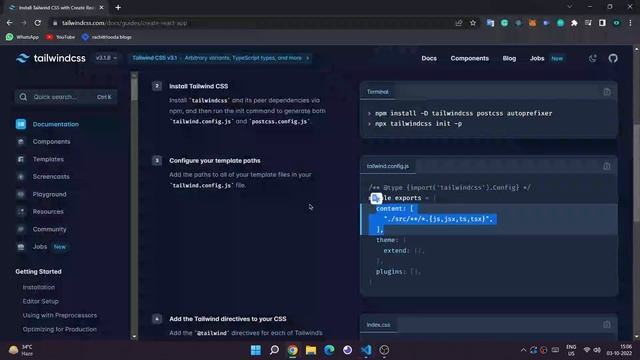The image size is (640, 360).
Task: Click the browser back arrow
Action: click(9, 23)
